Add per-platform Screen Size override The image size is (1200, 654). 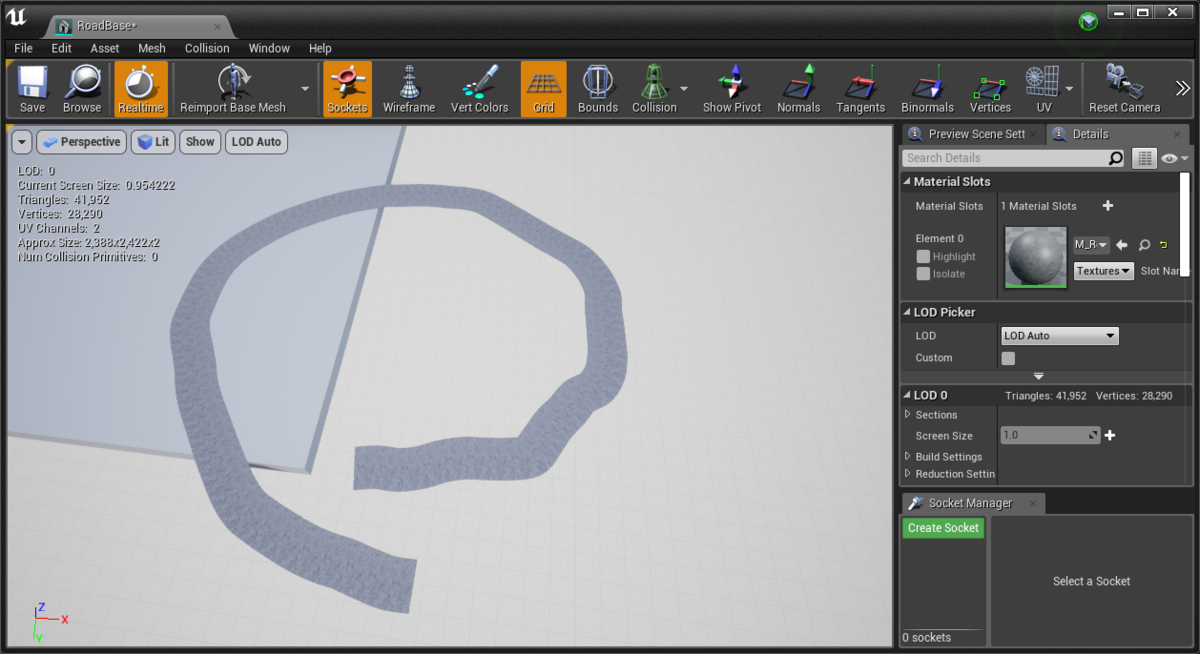pos(1109,436)
